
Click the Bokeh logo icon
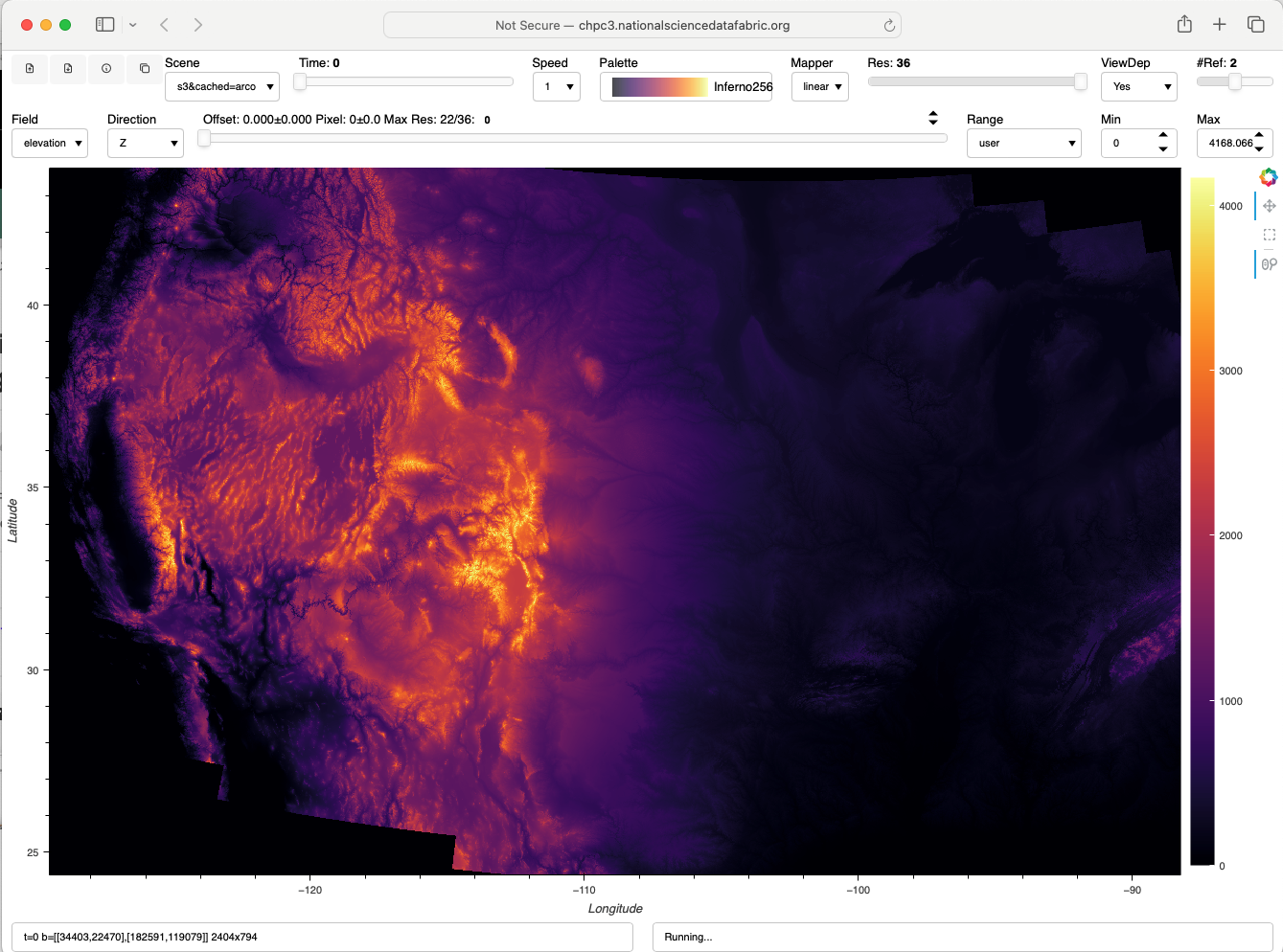1269,177
